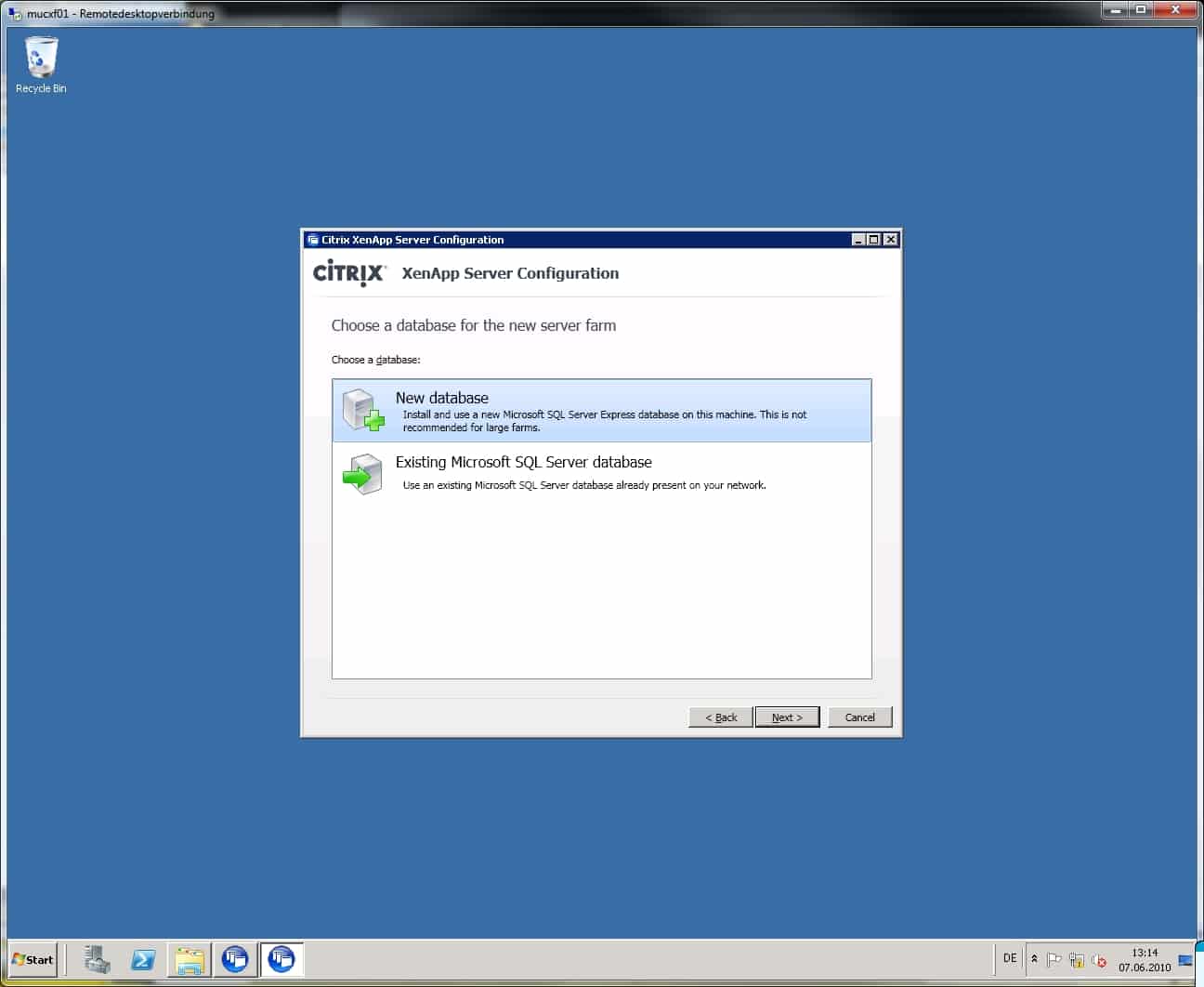
Task: Launch PowerShell from the taskbar
Action: 143,960
